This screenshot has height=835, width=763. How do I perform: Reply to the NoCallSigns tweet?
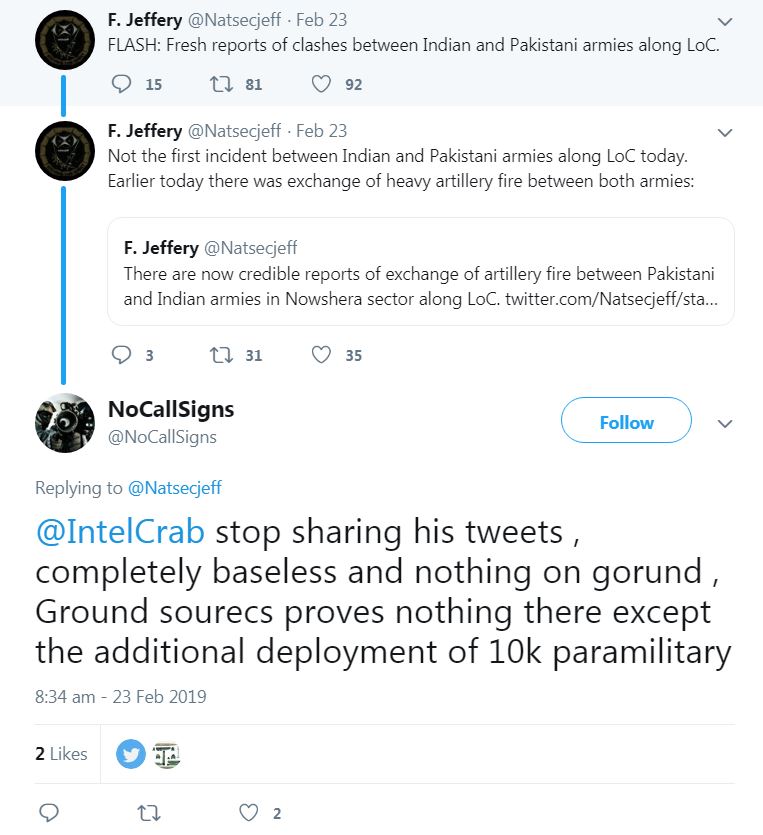(48, 813)
